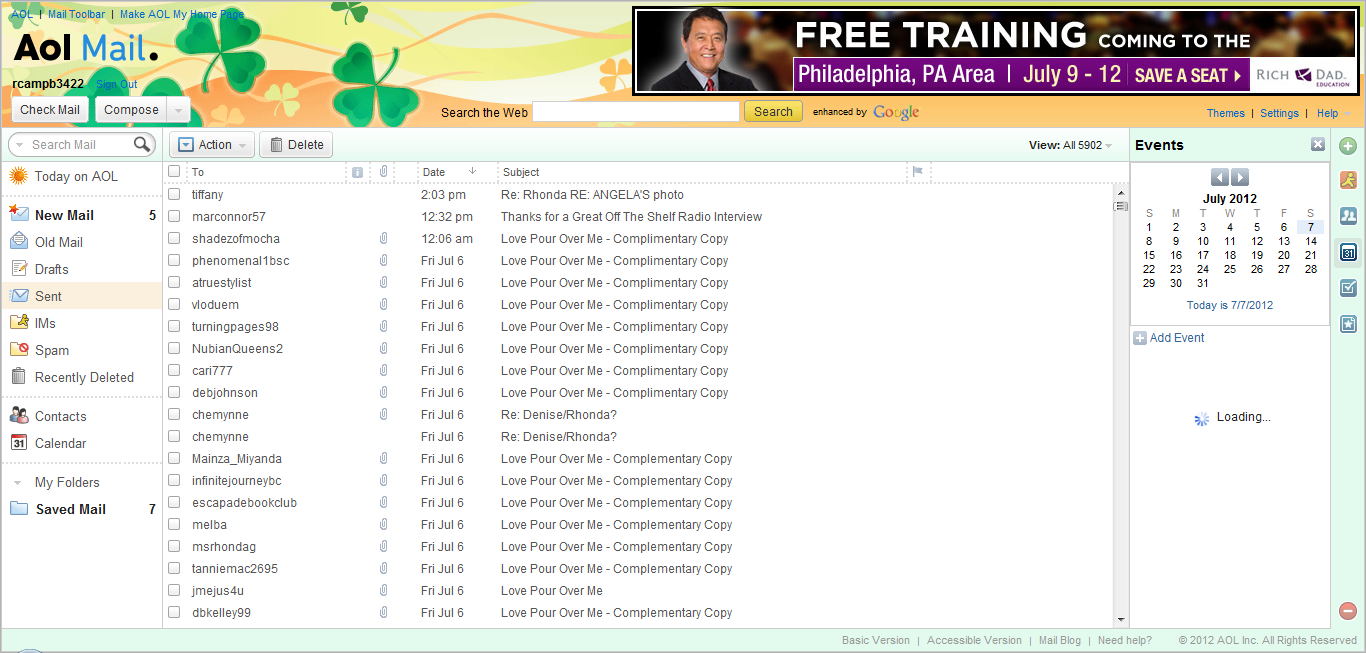Open message 'Thanks for a Great Off The Shelf Radio Interview'
This screenshot has width=1366, height=653.
(x=631, y=217)
